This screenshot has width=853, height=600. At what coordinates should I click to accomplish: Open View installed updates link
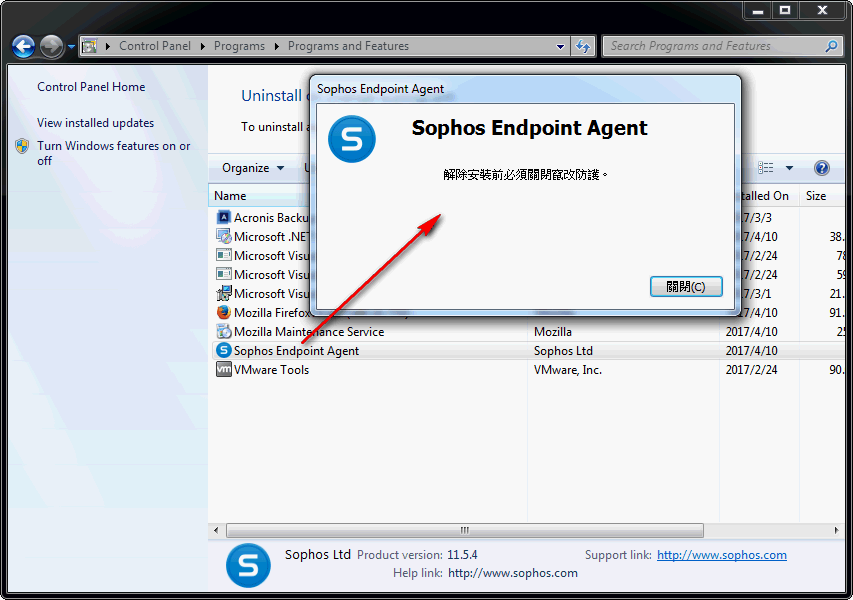96,123
